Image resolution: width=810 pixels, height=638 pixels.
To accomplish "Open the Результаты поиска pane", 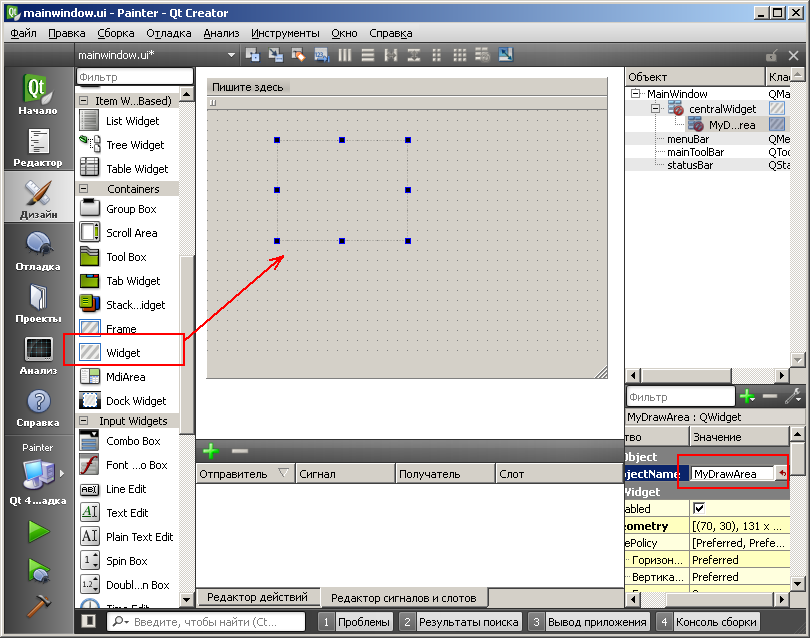I will coord(461,622).
